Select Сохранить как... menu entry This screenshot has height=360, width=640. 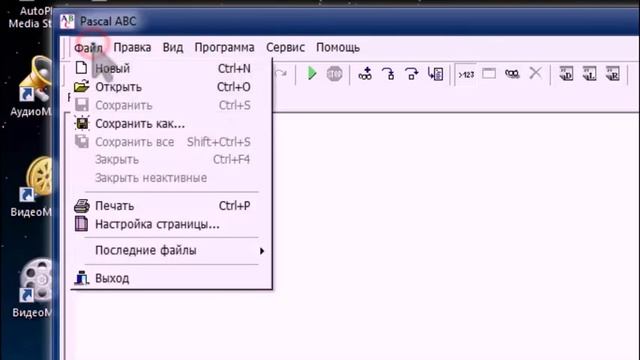[171, 123]
